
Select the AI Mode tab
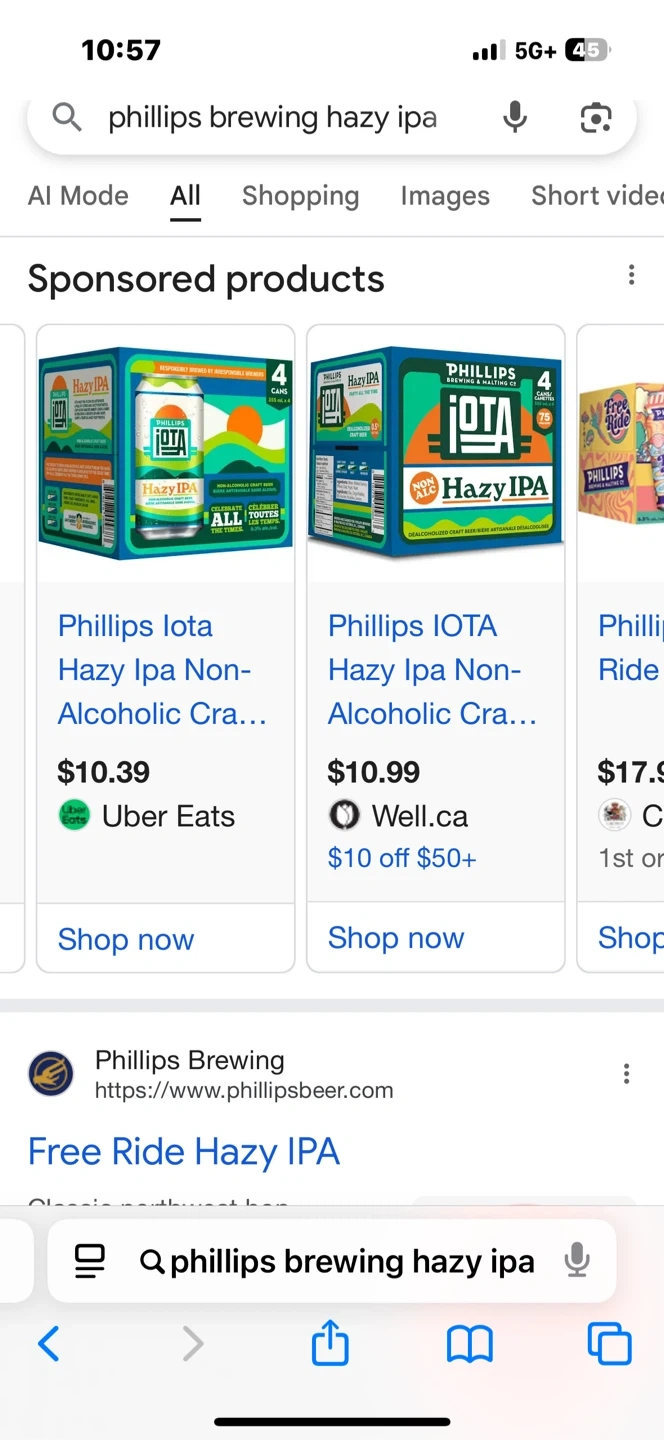click(78, 196)
